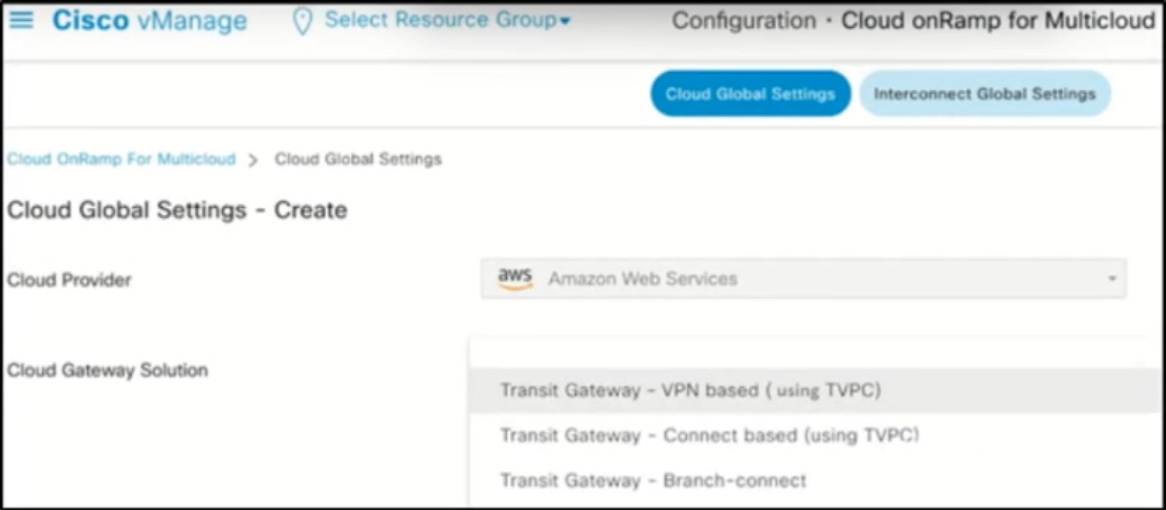
Task: Open the hamburger navigation menu
Action: coord(20,20)
